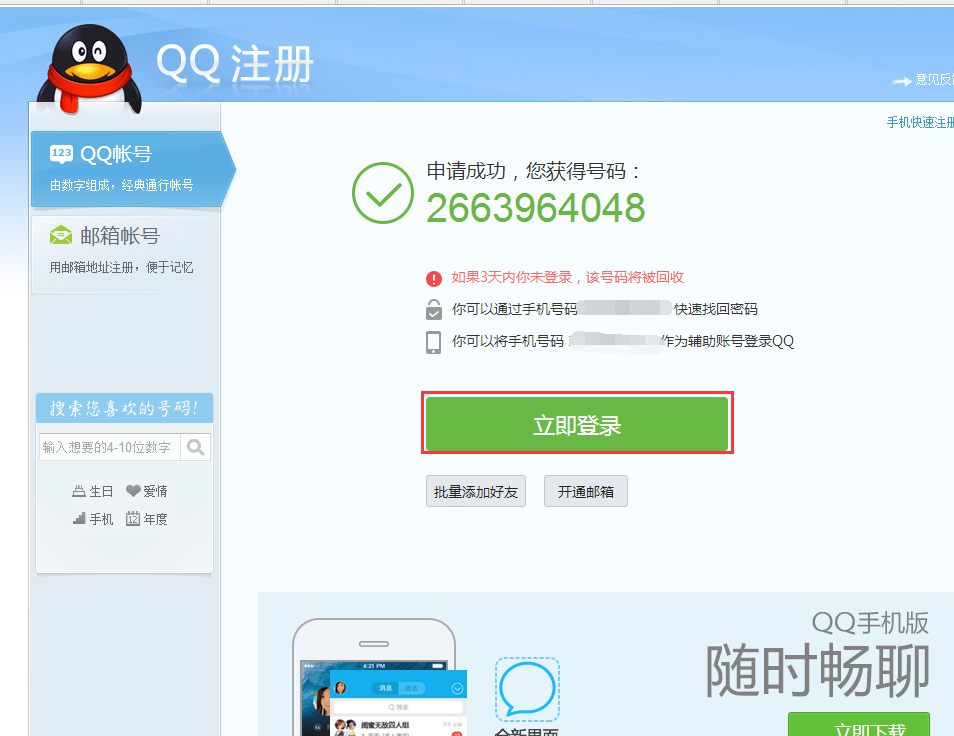Click the phone icon beside 辅助账号 text

pos(433,342)
